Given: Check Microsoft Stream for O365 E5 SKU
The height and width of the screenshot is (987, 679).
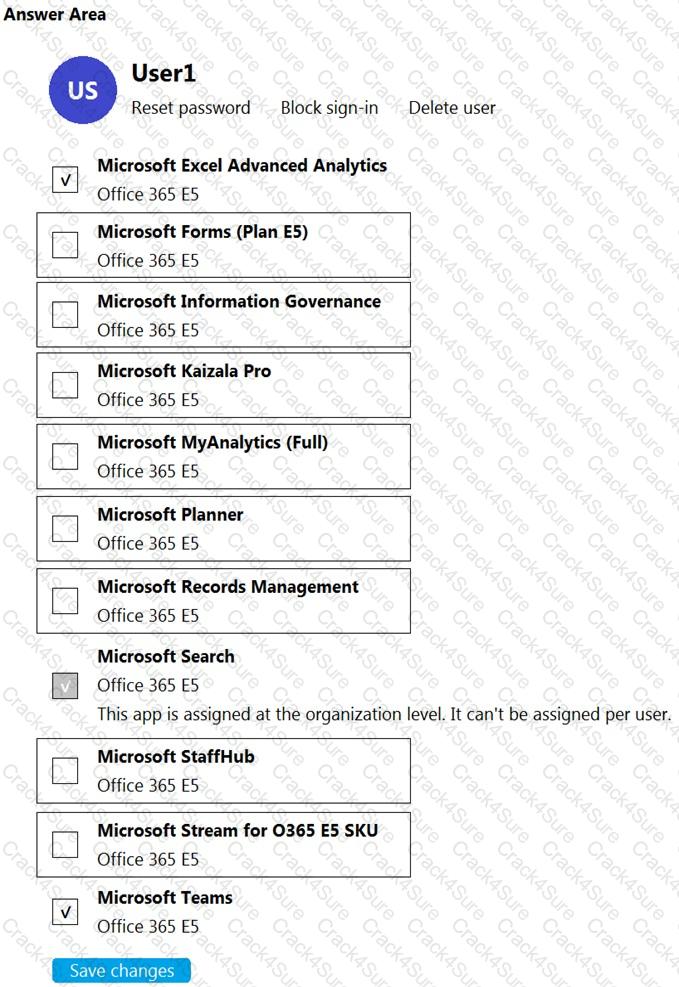Looking at the screenshot, I should 64,844.
